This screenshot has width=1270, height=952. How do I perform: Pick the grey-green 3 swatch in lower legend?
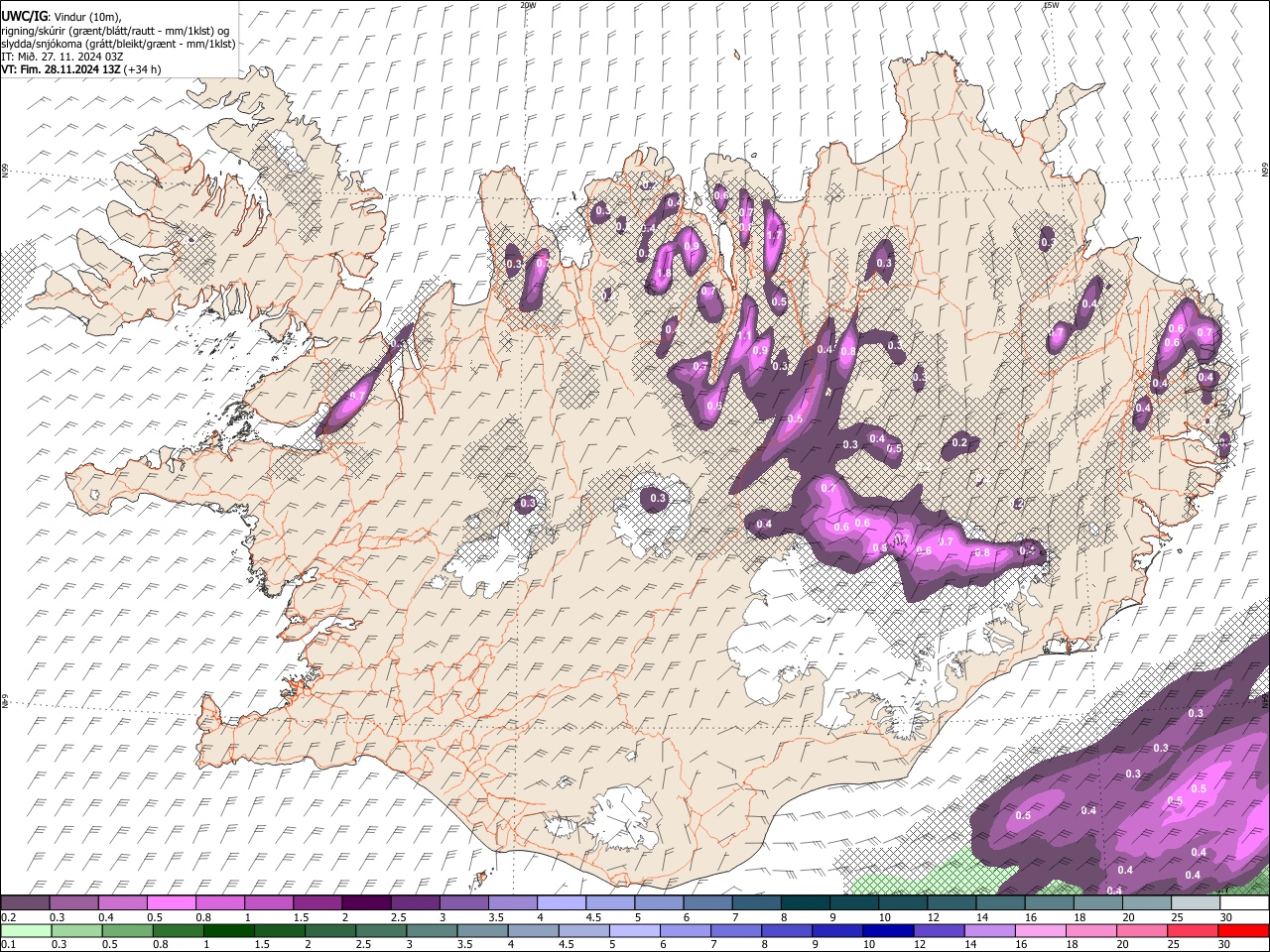point(432,930)
